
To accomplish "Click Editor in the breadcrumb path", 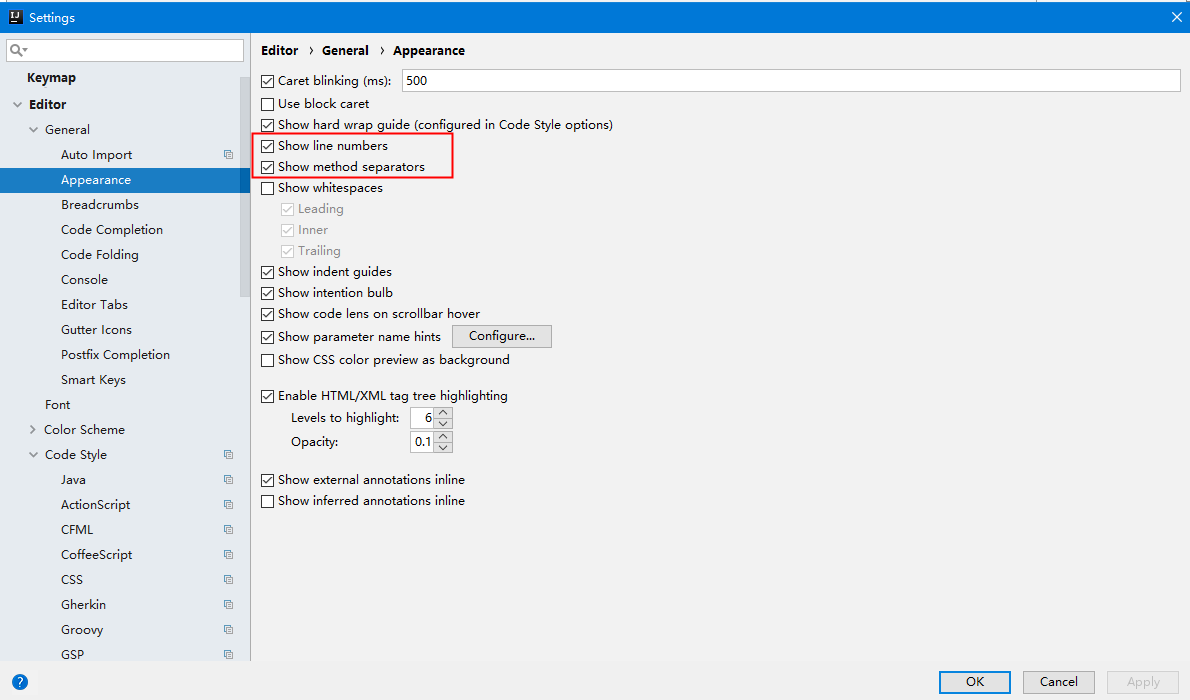I will click(x=279, y=51).
